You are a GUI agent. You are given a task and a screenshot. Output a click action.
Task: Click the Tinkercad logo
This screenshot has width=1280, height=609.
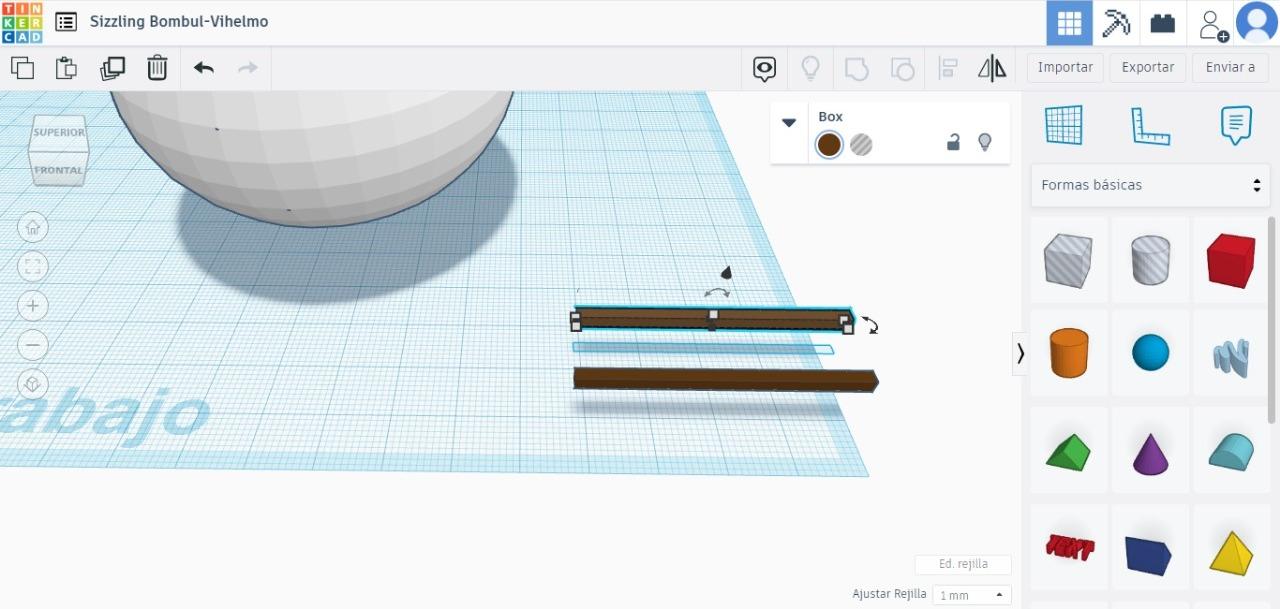(x=22, y=22)
